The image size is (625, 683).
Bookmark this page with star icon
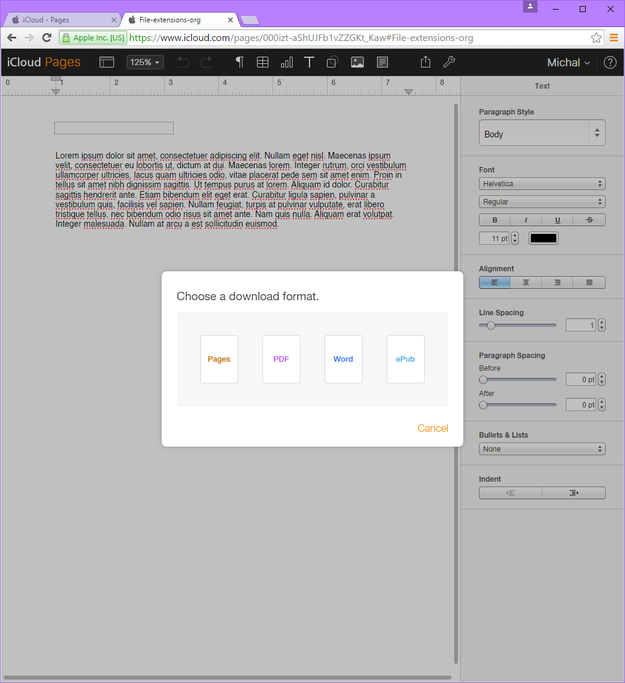596,38
